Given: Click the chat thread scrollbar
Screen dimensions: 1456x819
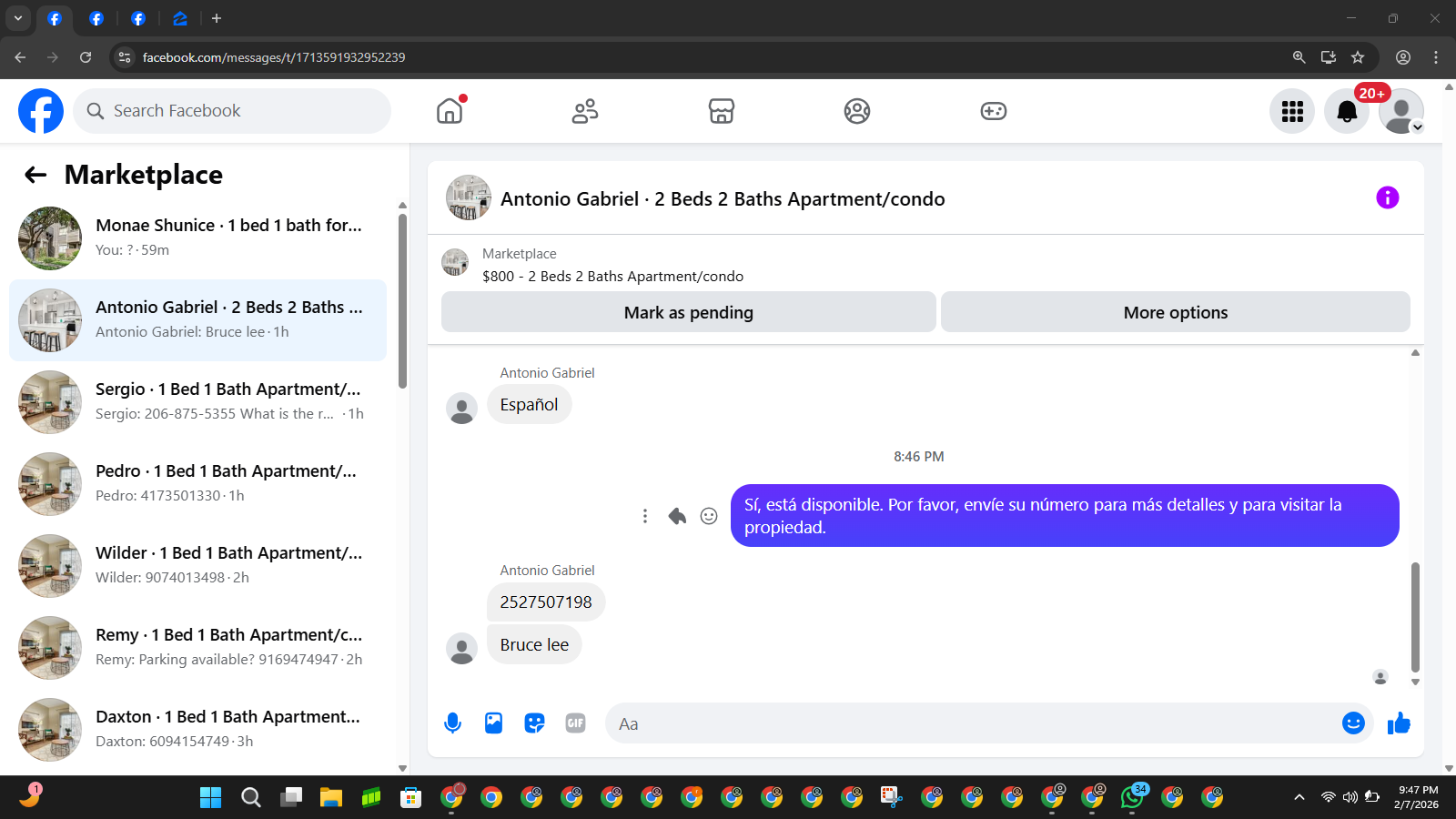Looking at the screenshot, I should click(x=1415, y=616).
